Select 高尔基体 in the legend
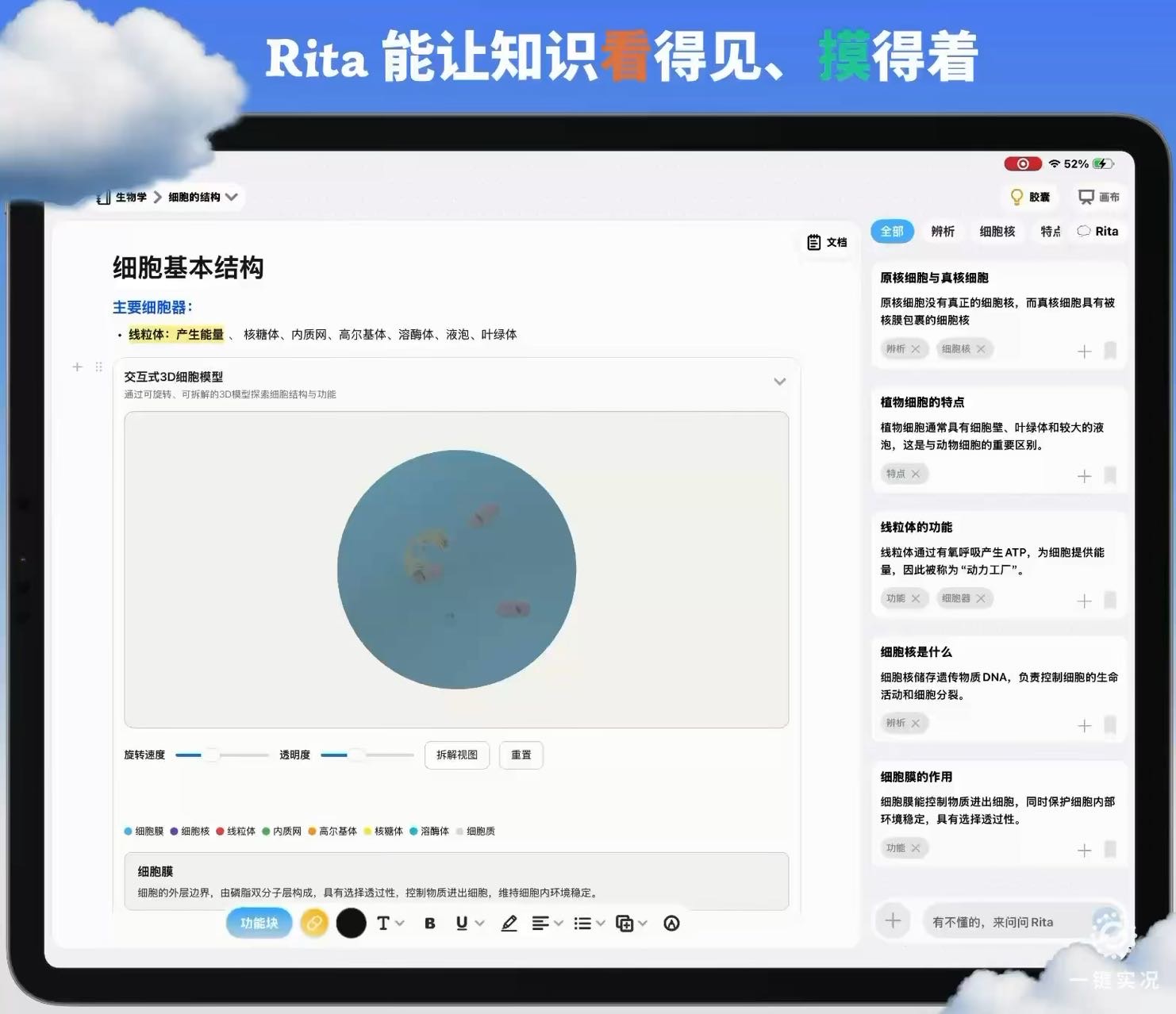Screen dimensions: 1176x1014 [332, 831]
